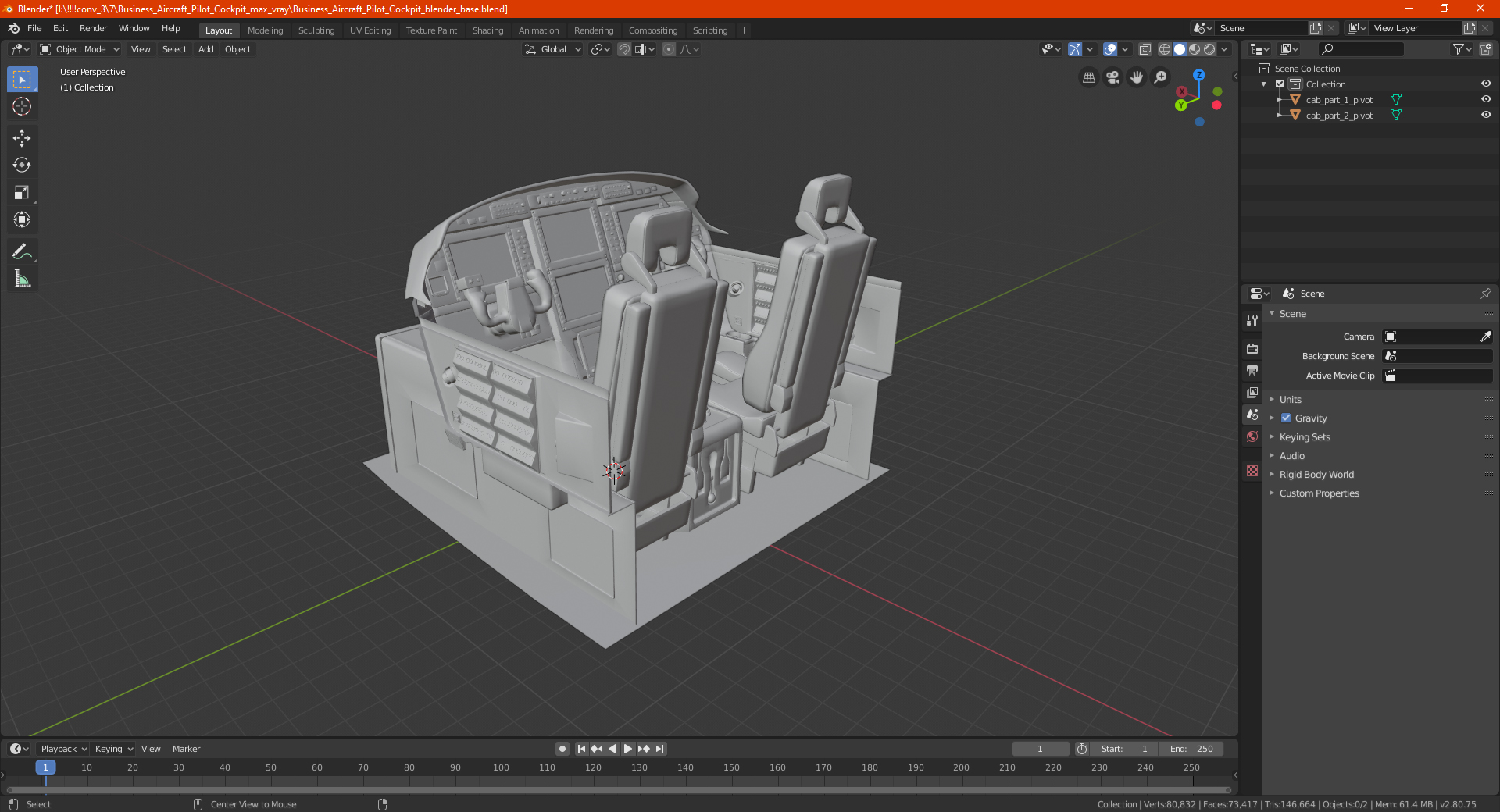Select the Measure tool

point(22,279)
